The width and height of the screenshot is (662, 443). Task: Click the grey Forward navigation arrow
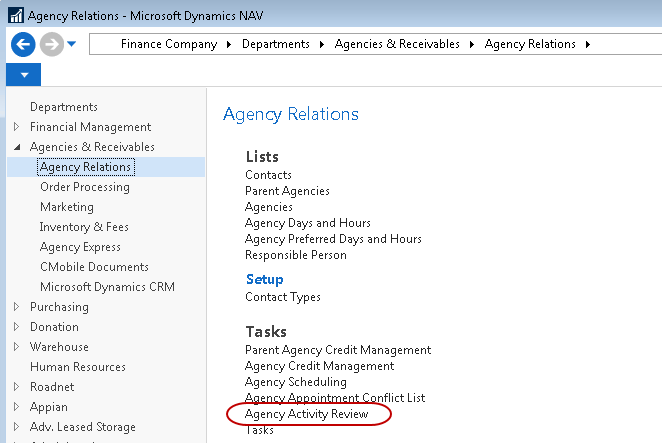point(52,44)
